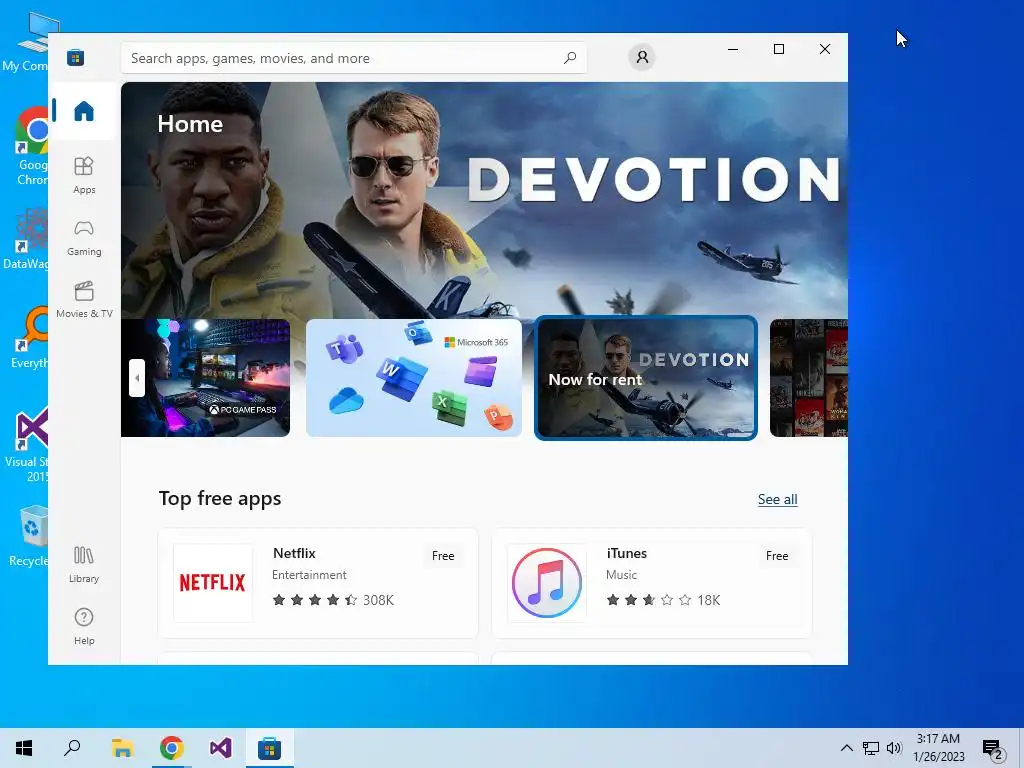Select the Devotion Now for rent thumbnail
The image size is (1024, 768).
pos(646,377)
